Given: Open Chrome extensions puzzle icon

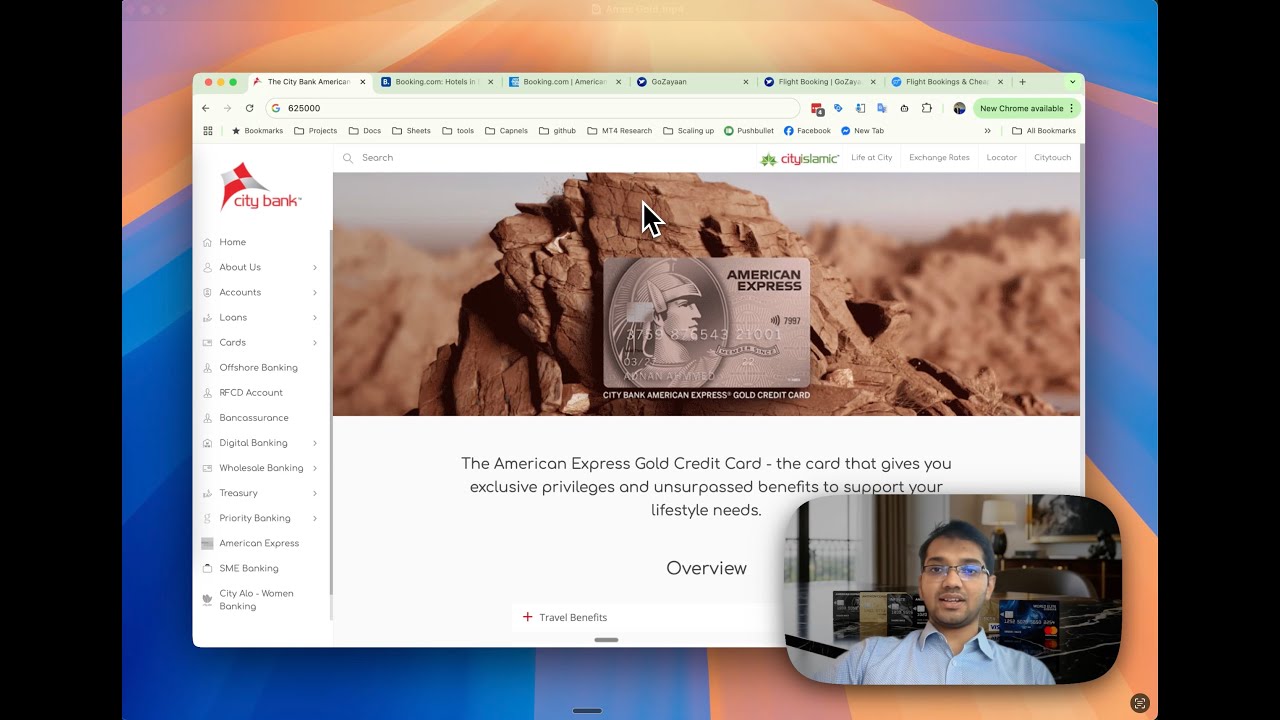Looking at the screenshot, I should click(x=927, y=108).
